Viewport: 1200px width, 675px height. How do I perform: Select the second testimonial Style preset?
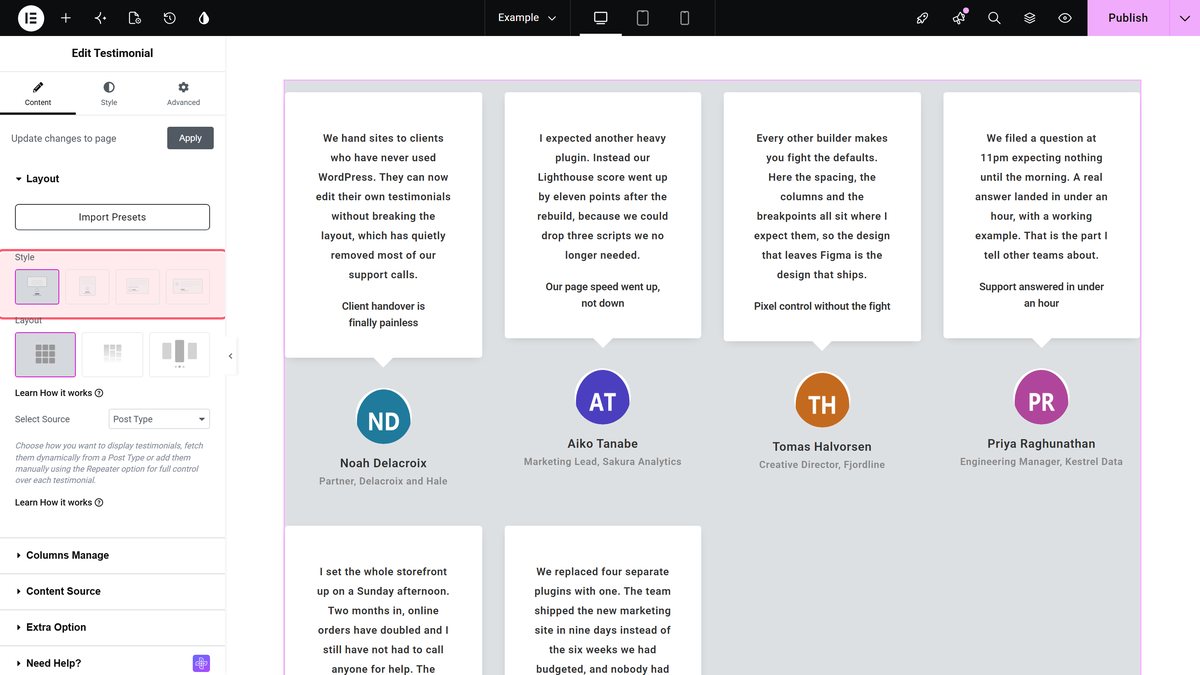[87, 287]
